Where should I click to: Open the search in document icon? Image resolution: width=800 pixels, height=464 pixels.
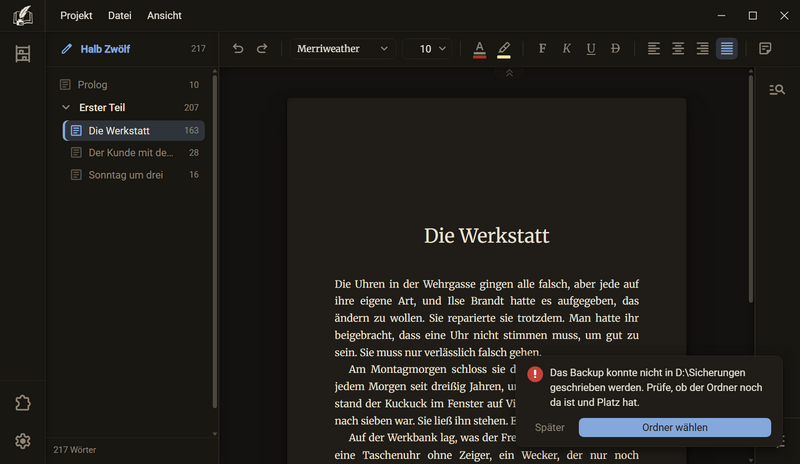[777, 90]
